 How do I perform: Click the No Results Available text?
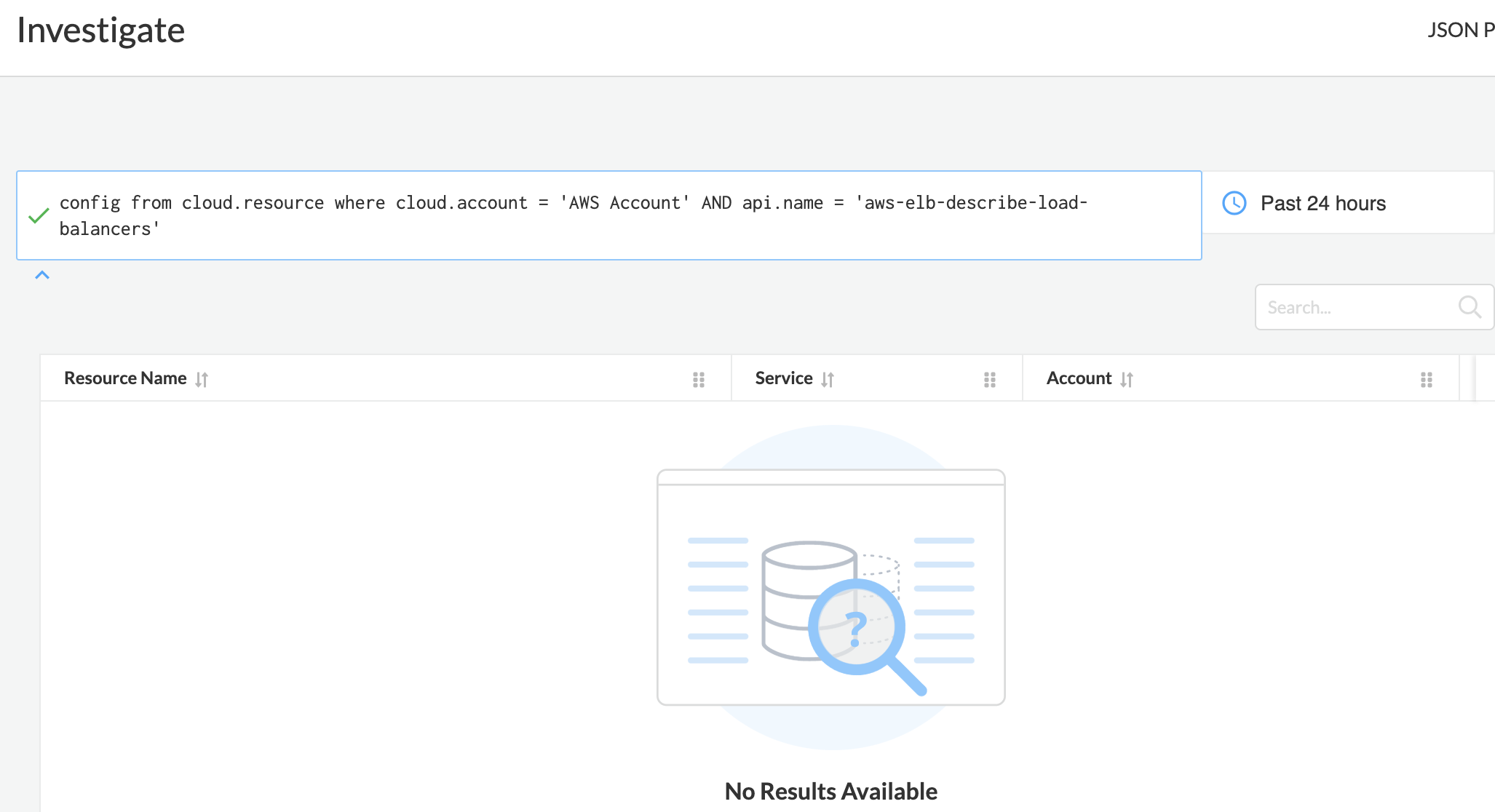(830, 791)
